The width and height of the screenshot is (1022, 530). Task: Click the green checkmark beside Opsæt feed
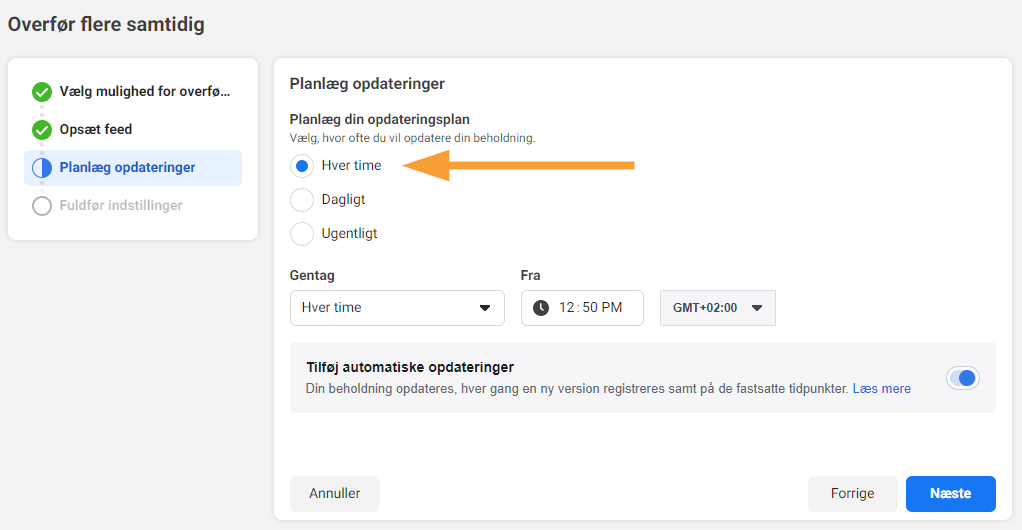(x=42, y=130)
